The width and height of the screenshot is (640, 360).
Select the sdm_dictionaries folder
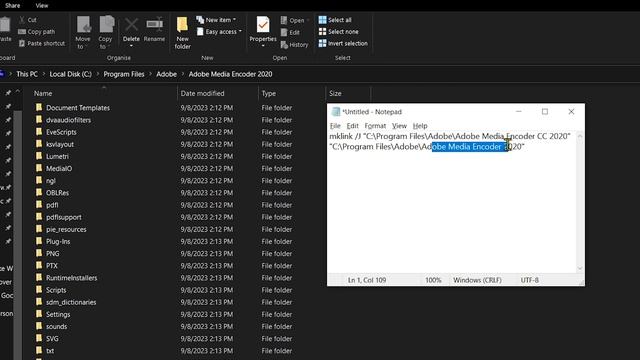pyautogui.click(x=71, y=302)
